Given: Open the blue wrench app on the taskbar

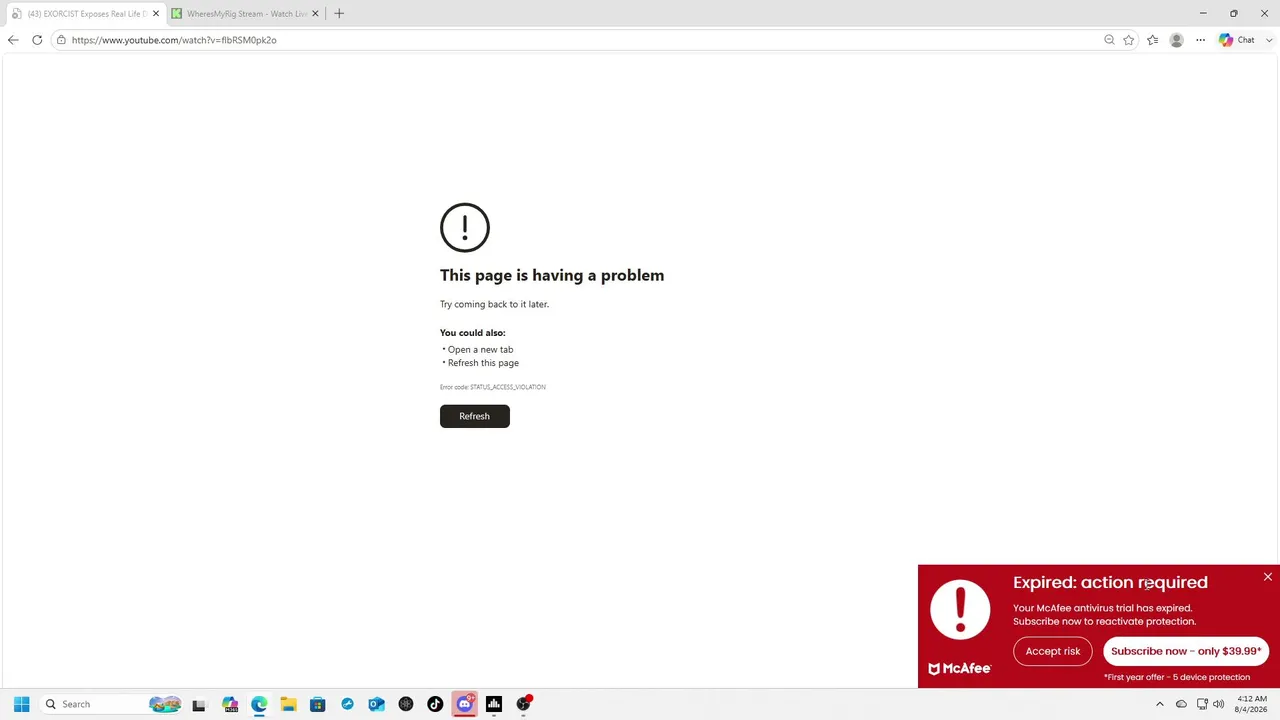Looking at the screenshot, I should point(347,704).
